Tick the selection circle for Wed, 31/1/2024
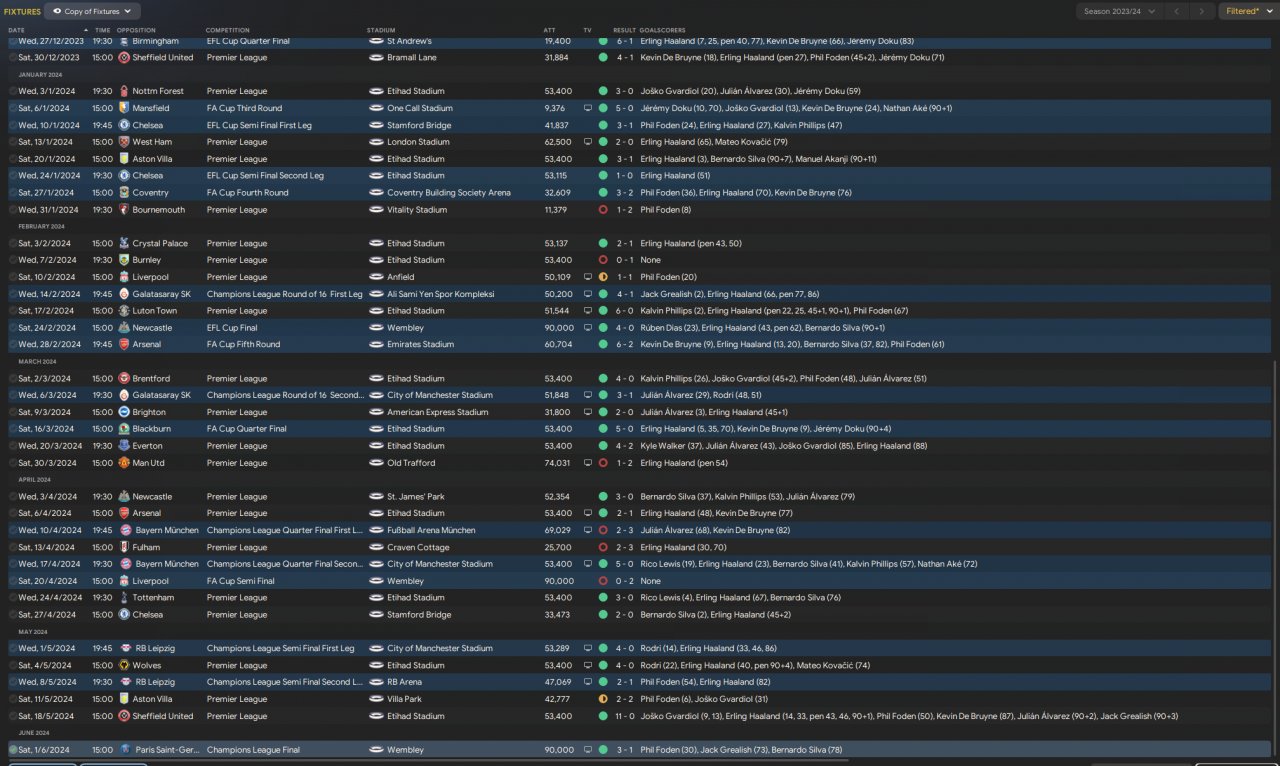Viewport: 1280px width, 766px height. point(13,210)
